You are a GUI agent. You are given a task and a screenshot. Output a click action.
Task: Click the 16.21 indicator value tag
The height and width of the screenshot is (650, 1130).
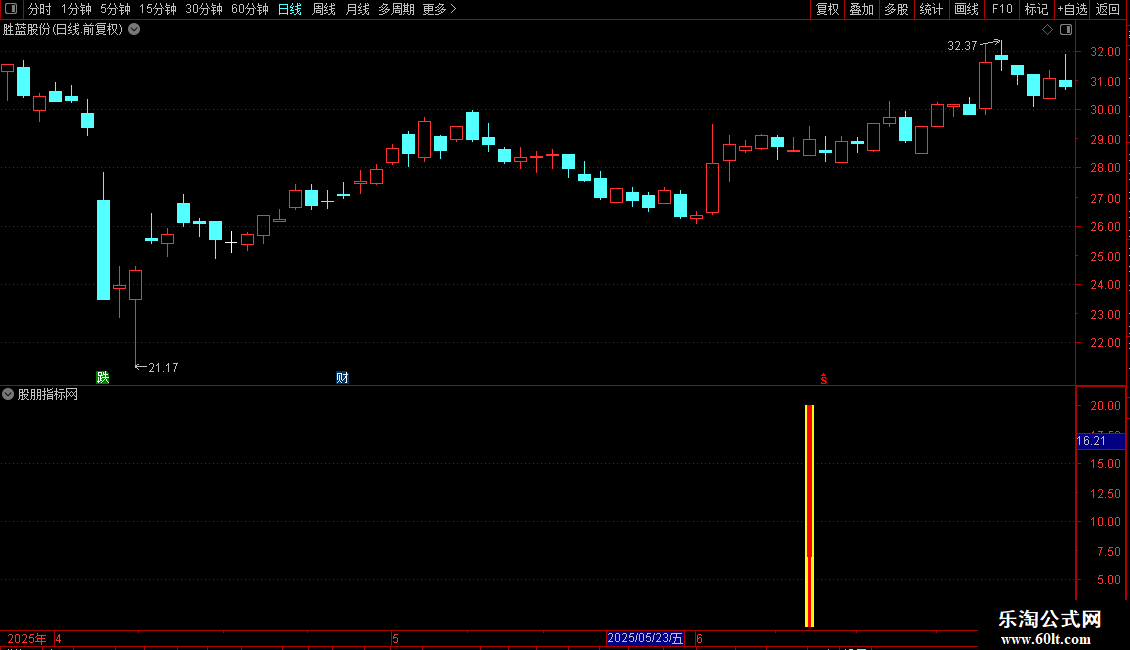coord(1100,441)
